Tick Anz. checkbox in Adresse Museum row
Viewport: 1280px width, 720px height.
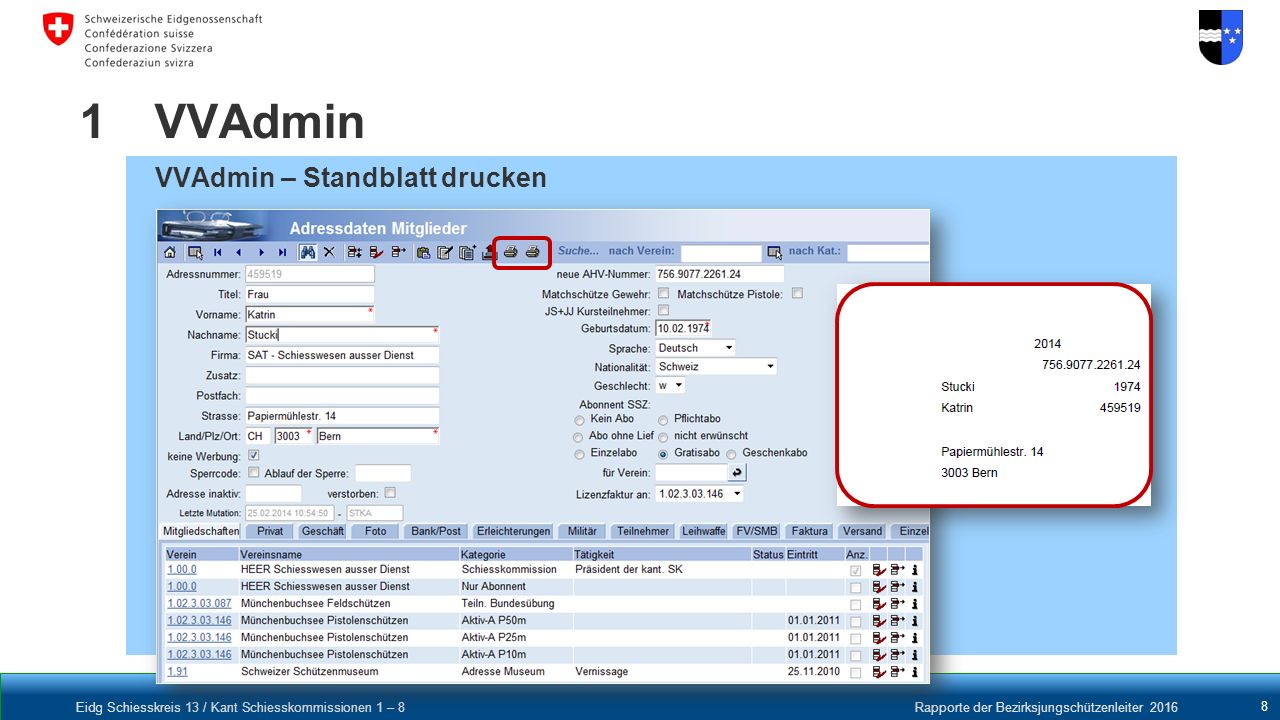click(855, 672)
